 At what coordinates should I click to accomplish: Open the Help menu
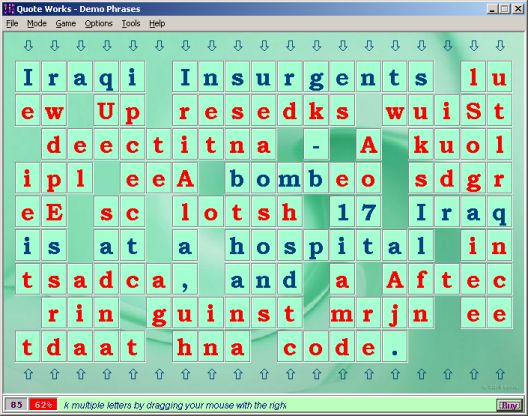[157, 24]
